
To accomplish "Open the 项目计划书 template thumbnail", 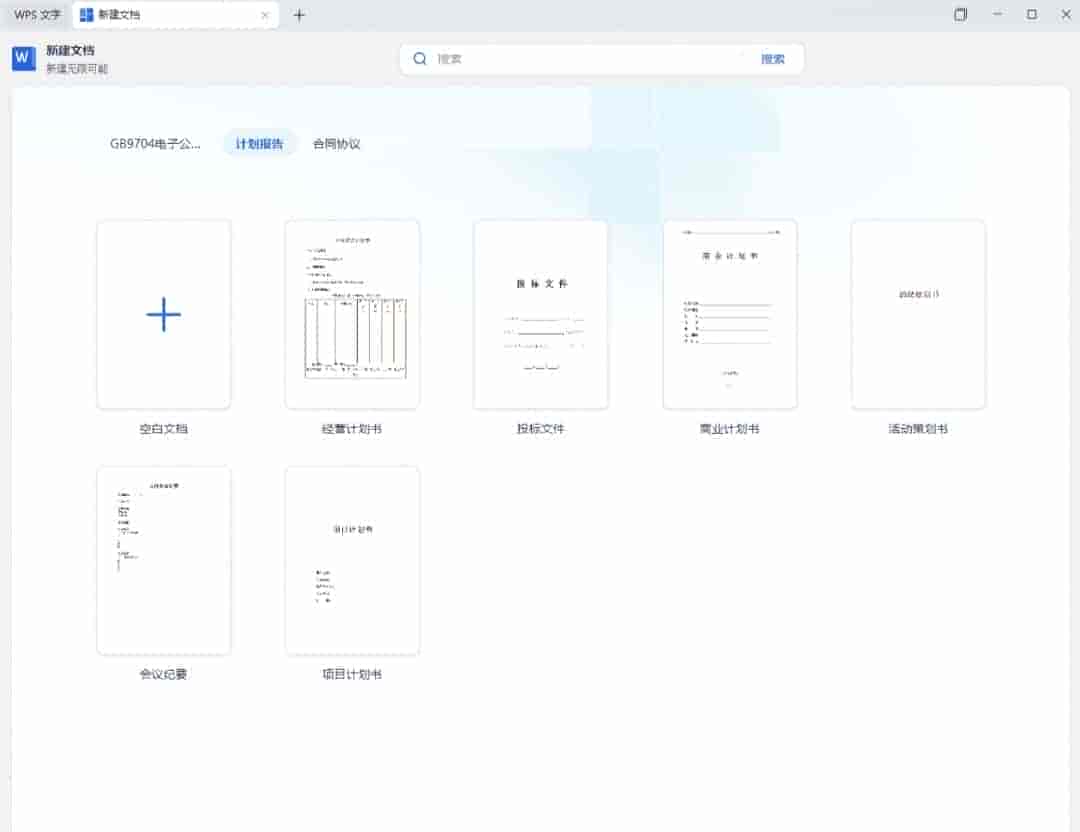I will (x=352, y=560).
